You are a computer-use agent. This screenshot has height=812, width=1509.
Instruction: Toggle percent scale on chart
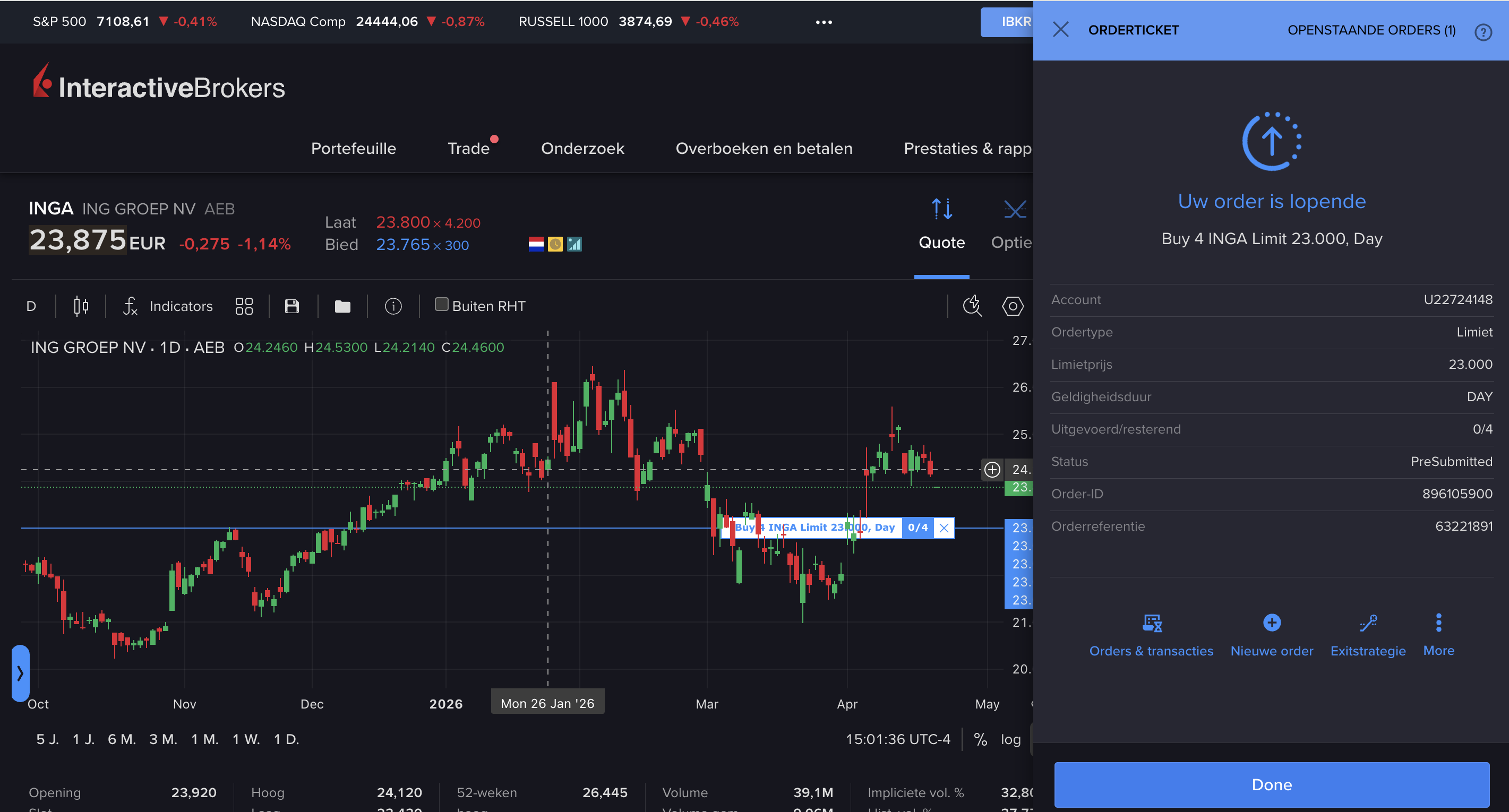980,739
